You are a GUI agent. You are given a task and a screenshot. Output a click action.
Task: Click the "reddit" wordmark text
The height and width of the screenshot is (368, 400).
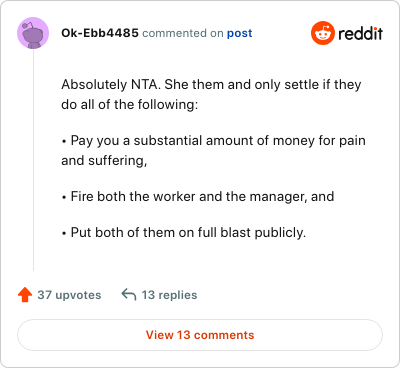(360, 33)
